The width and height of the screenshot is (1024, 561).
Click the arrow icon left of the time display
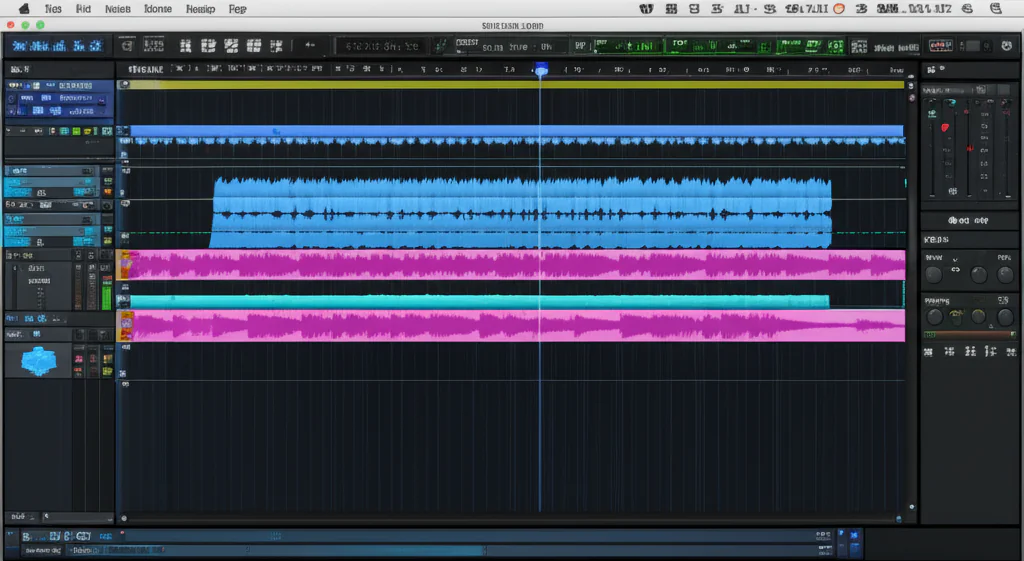[310, 45]
